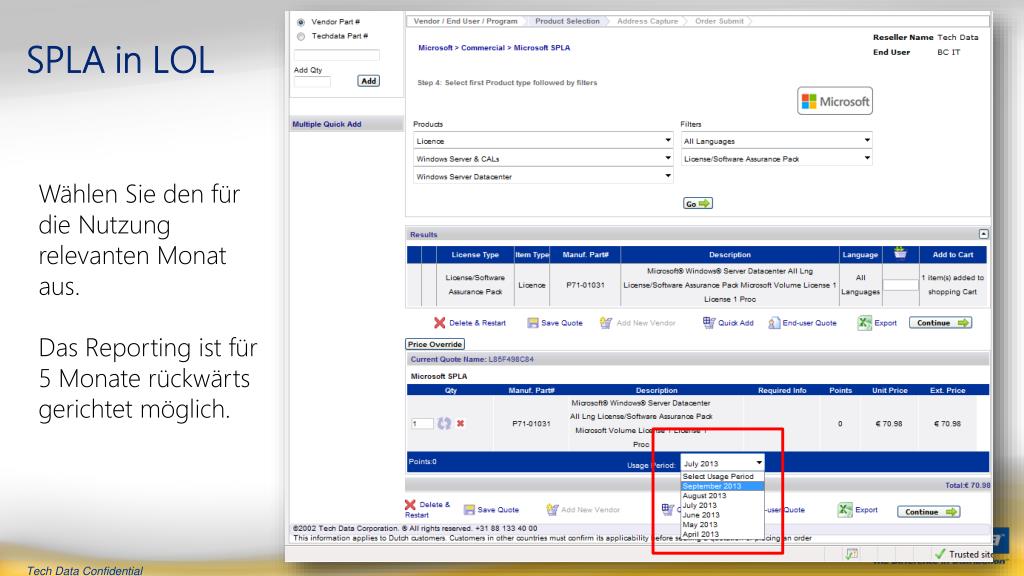Click the Language column header in Results
Viewport: 1024px width, 576px height.
(860, 255)
